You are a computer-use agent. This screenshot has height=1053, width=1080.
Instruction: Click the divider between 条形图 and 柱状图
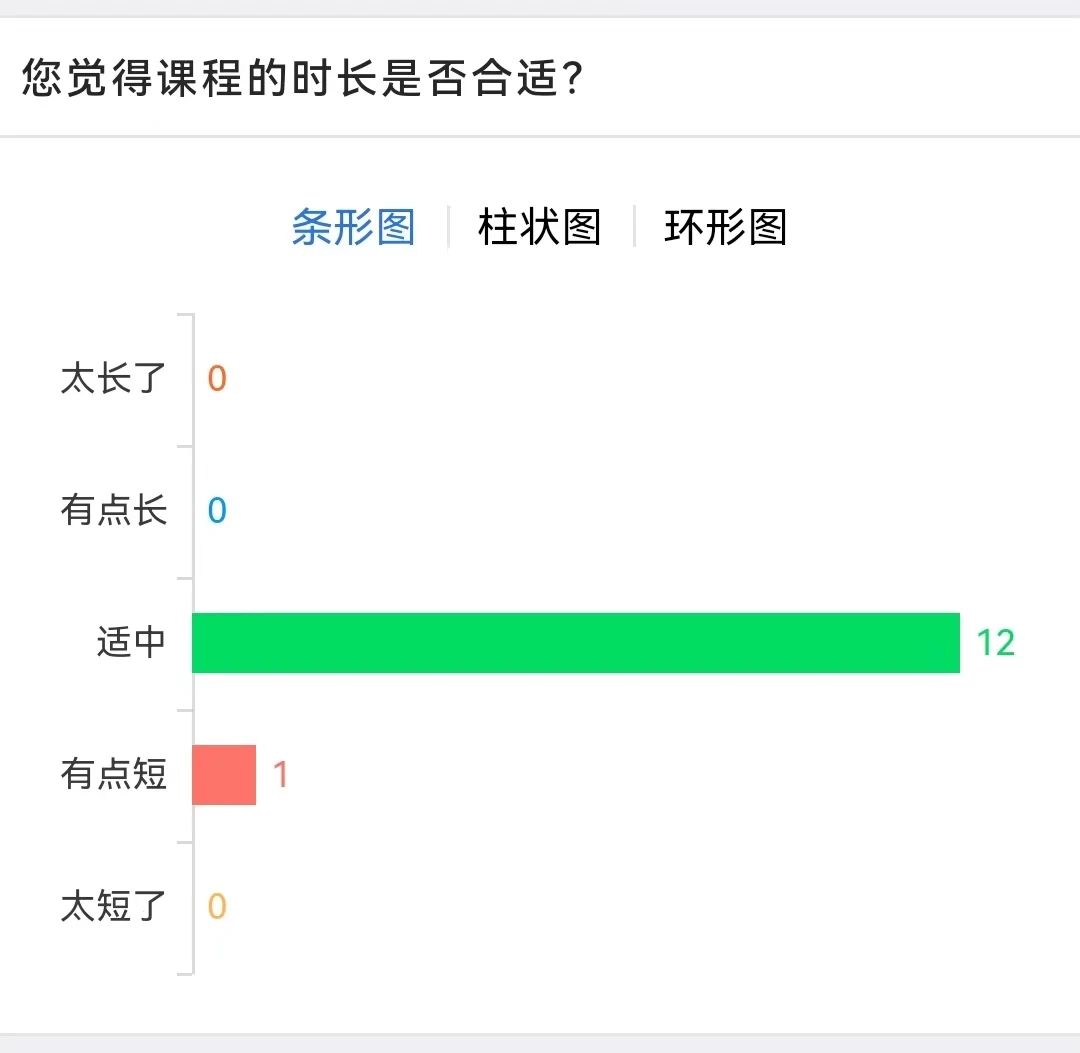[448, 227]
